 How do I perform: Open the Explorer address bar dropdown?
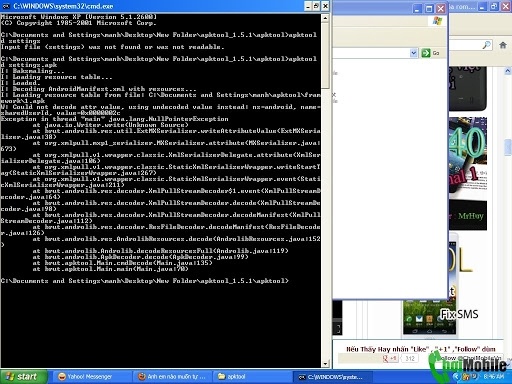[x=414, y=53]
